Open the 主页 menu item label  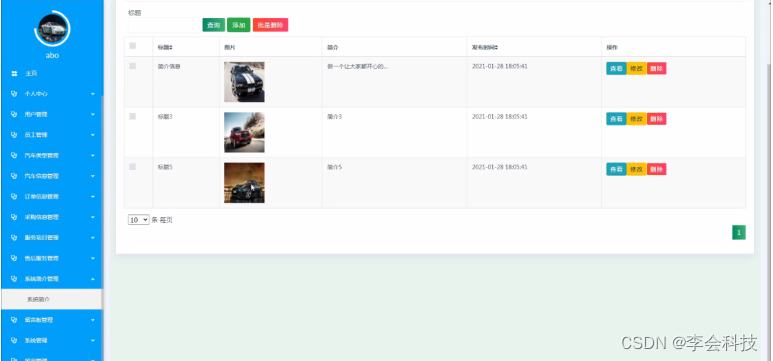31,73
